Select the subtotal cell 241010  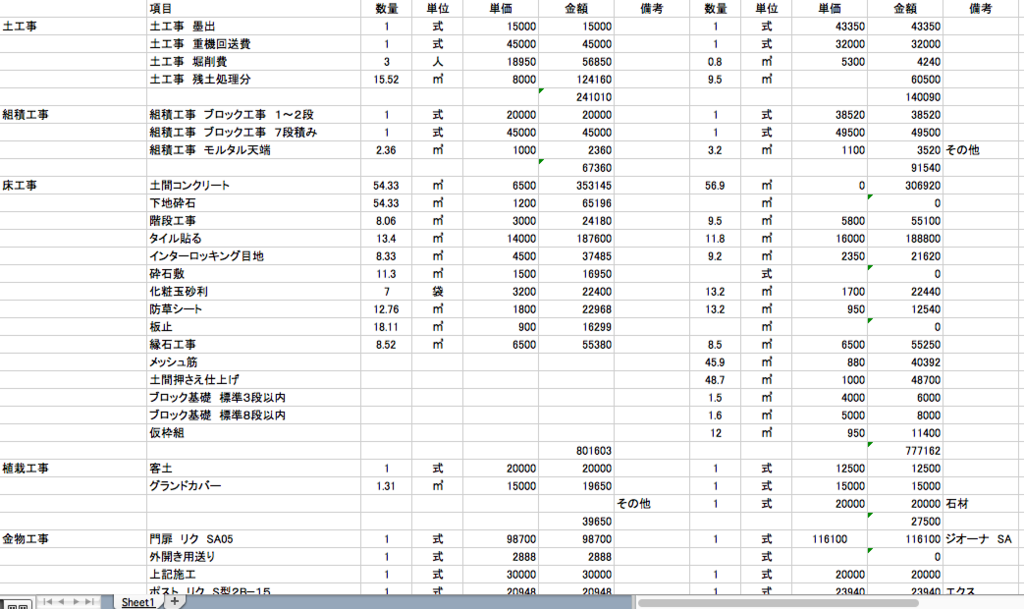click(x=576, y=97)
